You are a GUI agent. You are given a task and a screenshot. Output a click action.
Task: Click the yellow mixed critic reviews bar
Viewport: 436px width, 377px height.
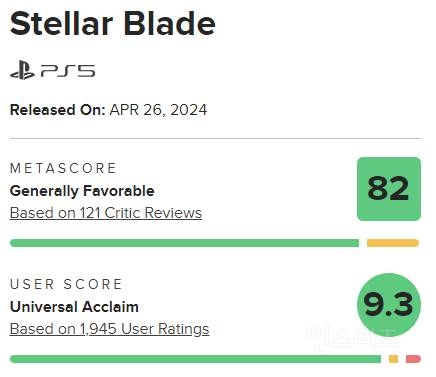click(393, 243)
